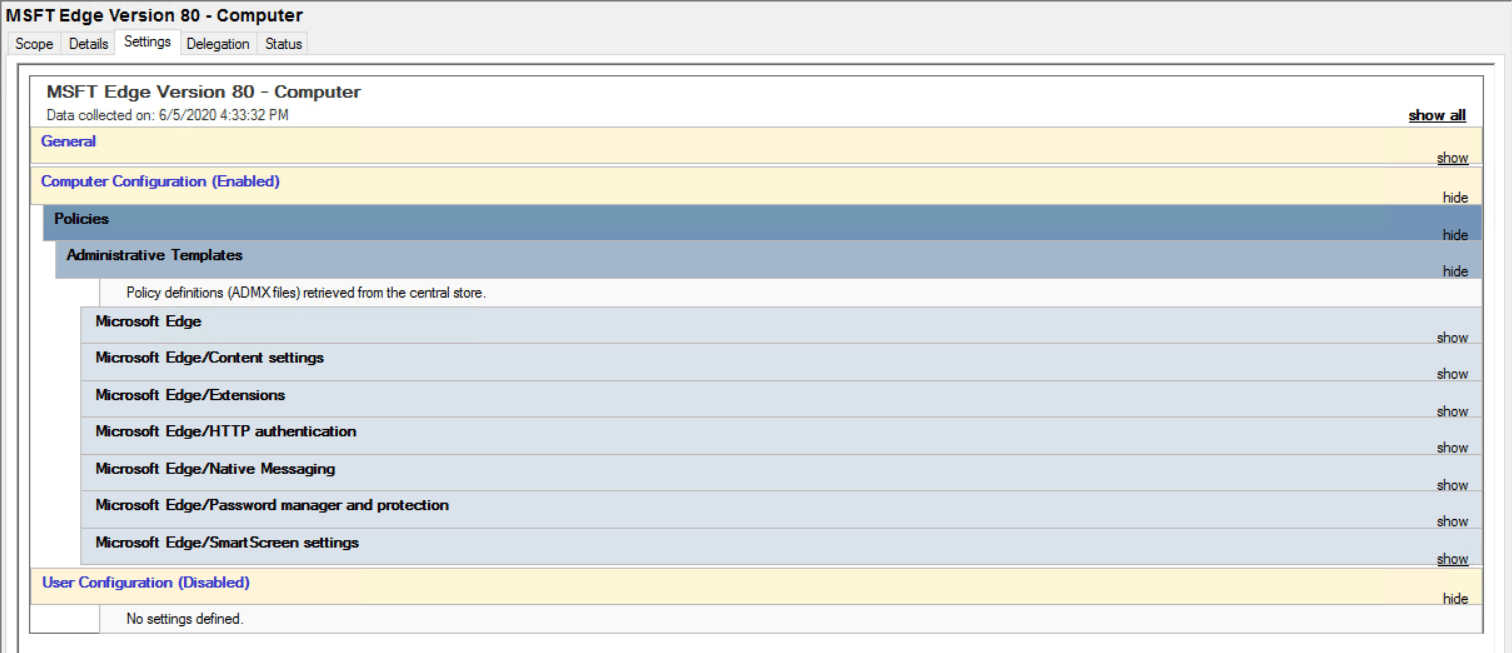Click the Computer Configuration (Enabled) heading

tap(160, 181)
